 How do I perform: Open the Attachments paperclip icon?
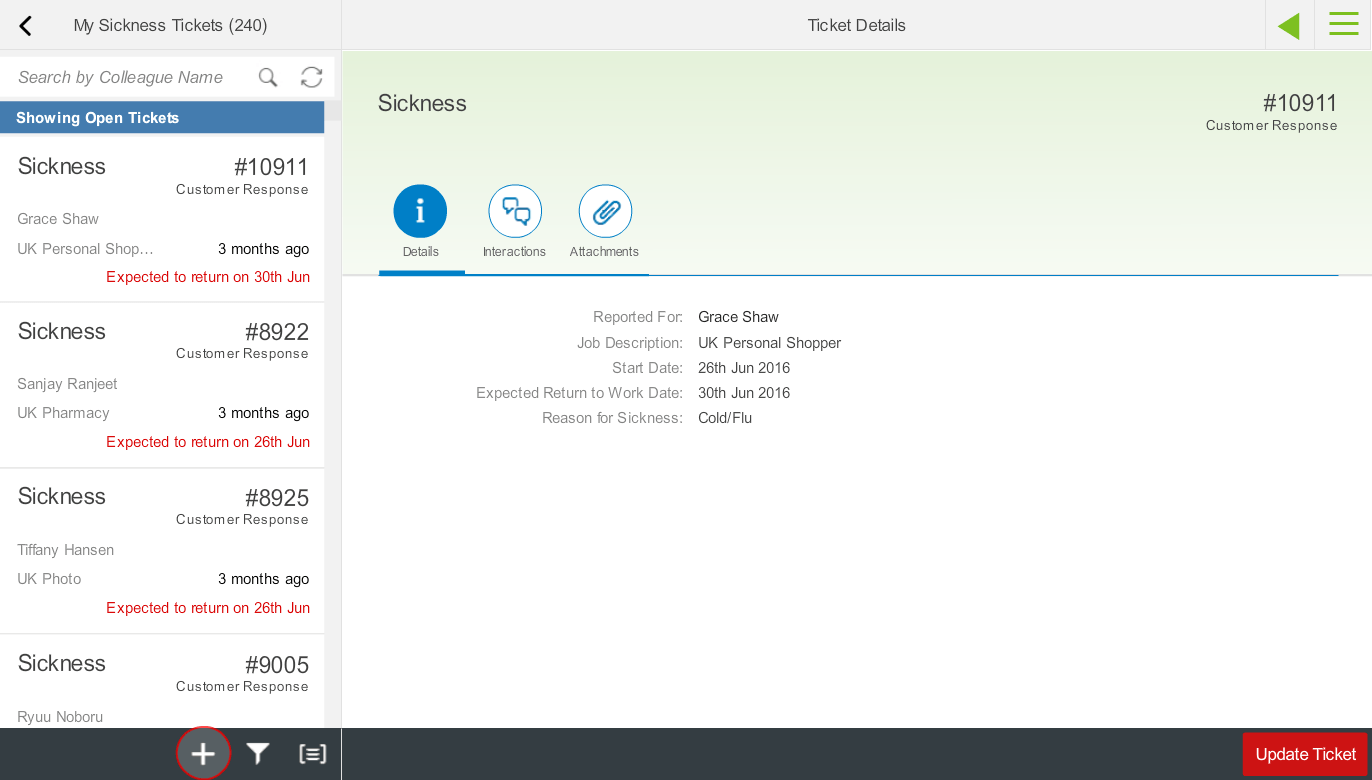click(x=605, y=211)
